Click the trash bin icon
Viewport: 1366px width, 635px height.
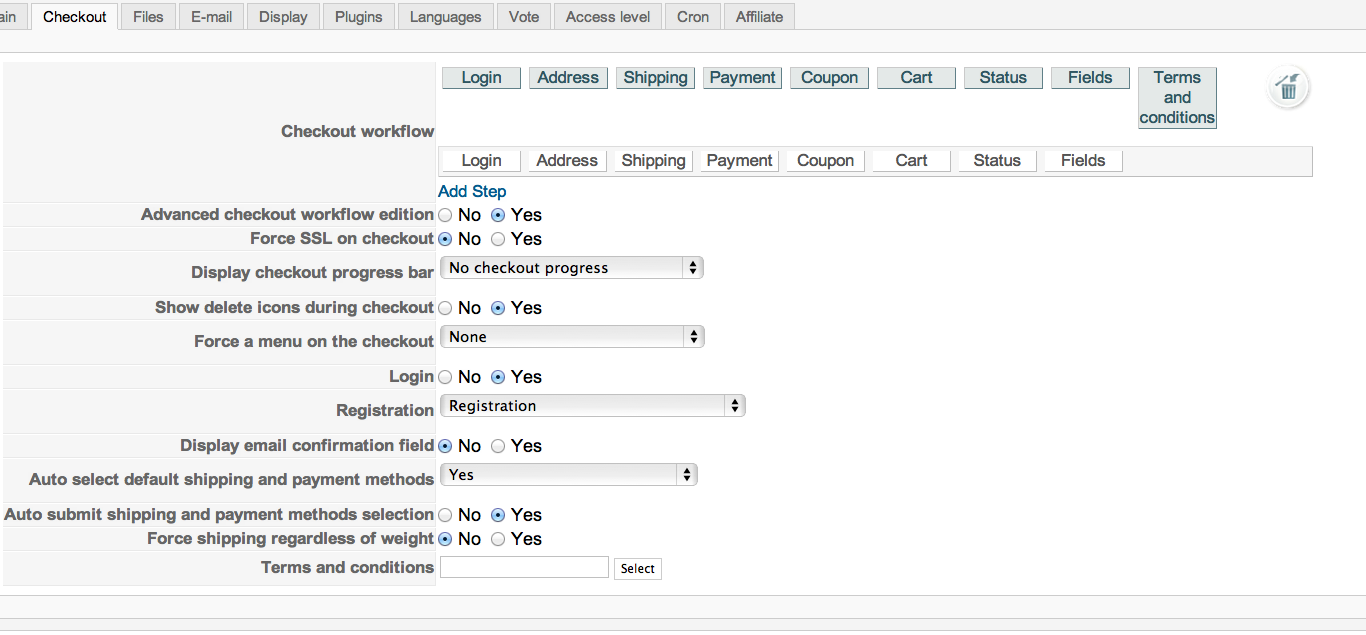(x=1289, y=88)
